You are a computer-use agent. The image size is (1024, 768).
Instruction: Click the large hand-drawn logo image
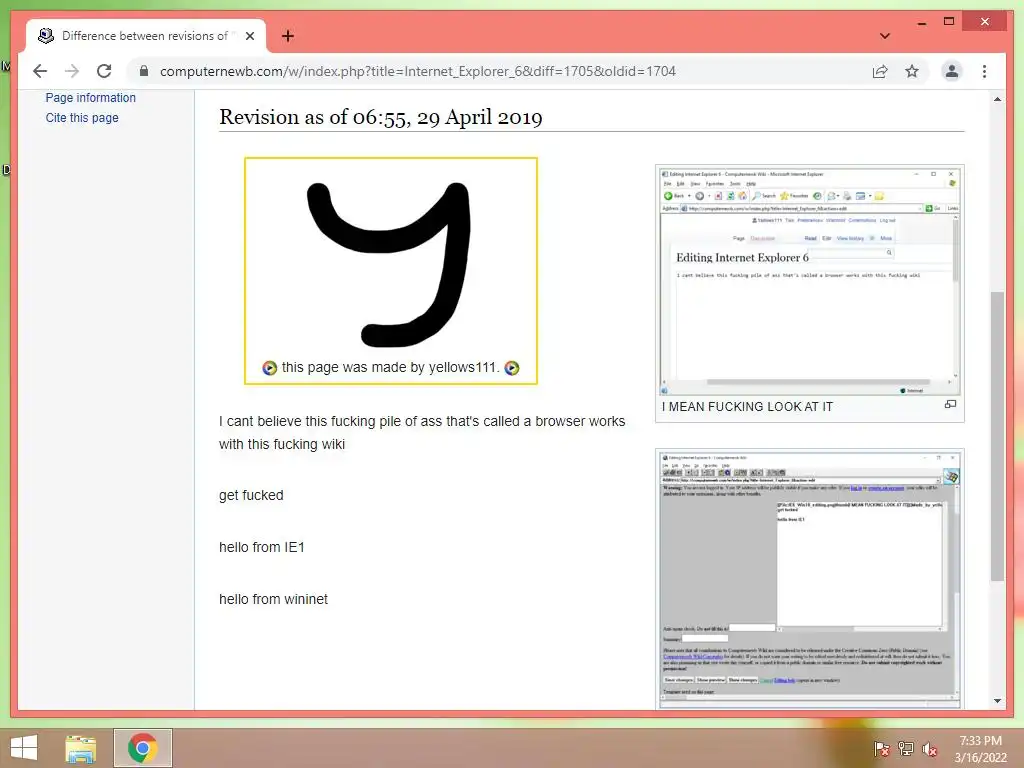click(x=390, y=264)
